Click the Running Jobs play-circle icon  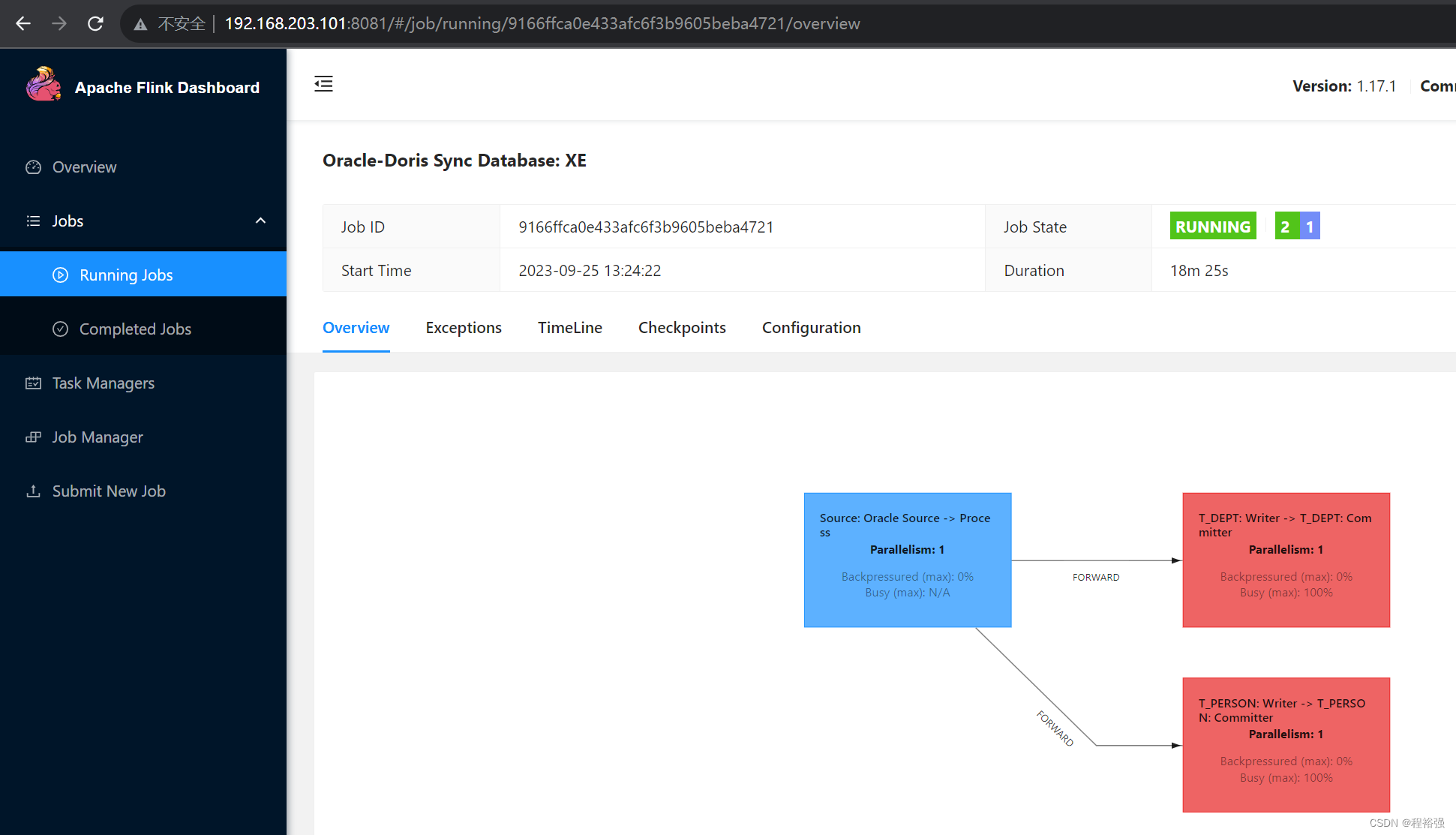pyautogui.click(x=60, y=275)
